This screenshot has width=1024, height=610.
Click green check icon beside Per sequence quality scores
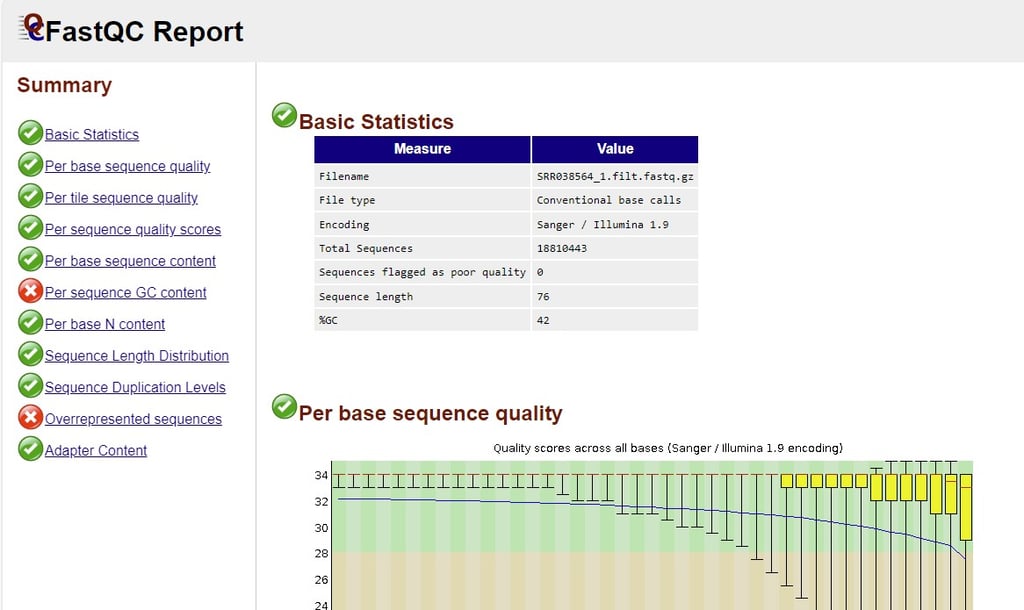click(30, 227)
